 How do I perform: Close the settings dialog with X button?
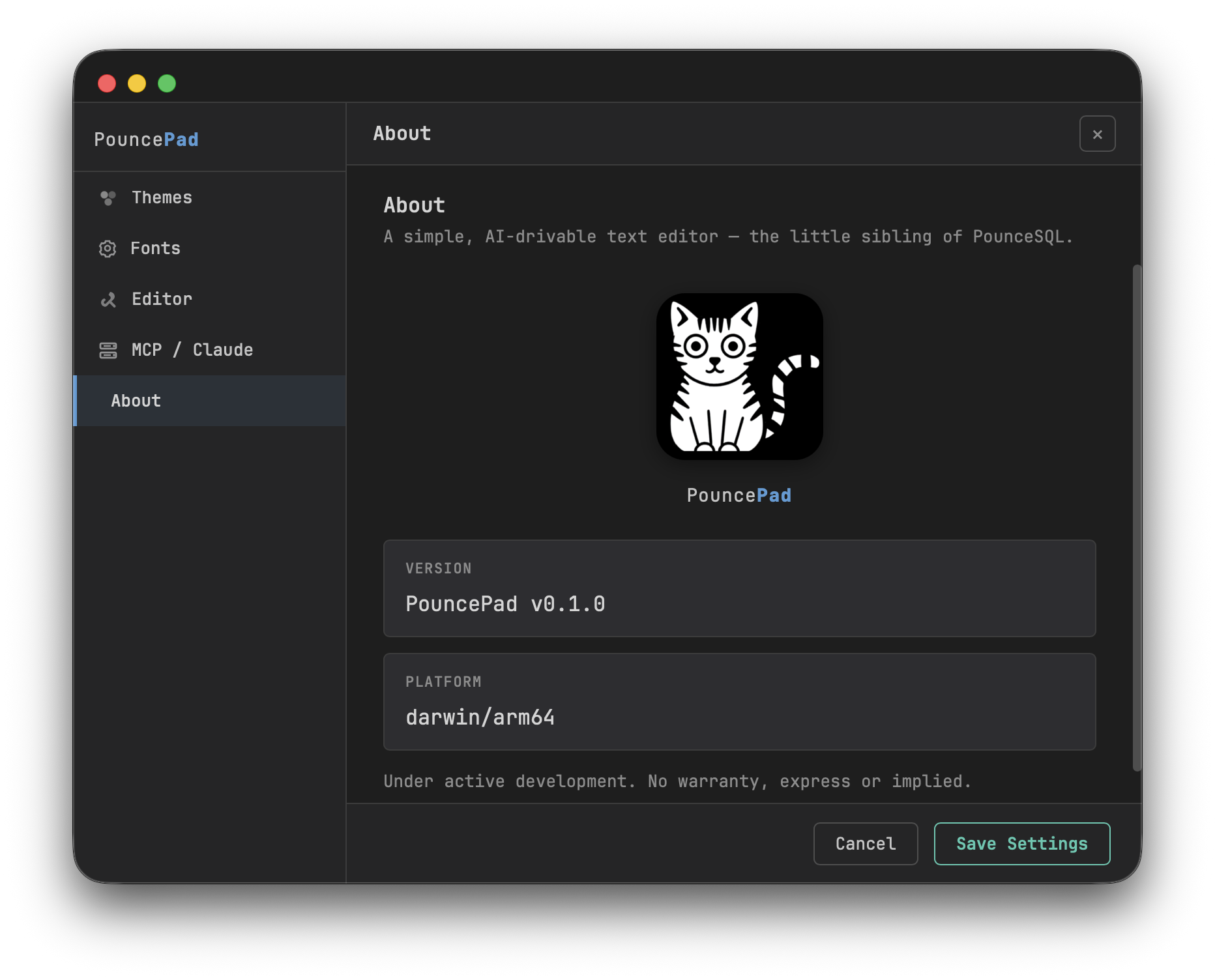1097,134
